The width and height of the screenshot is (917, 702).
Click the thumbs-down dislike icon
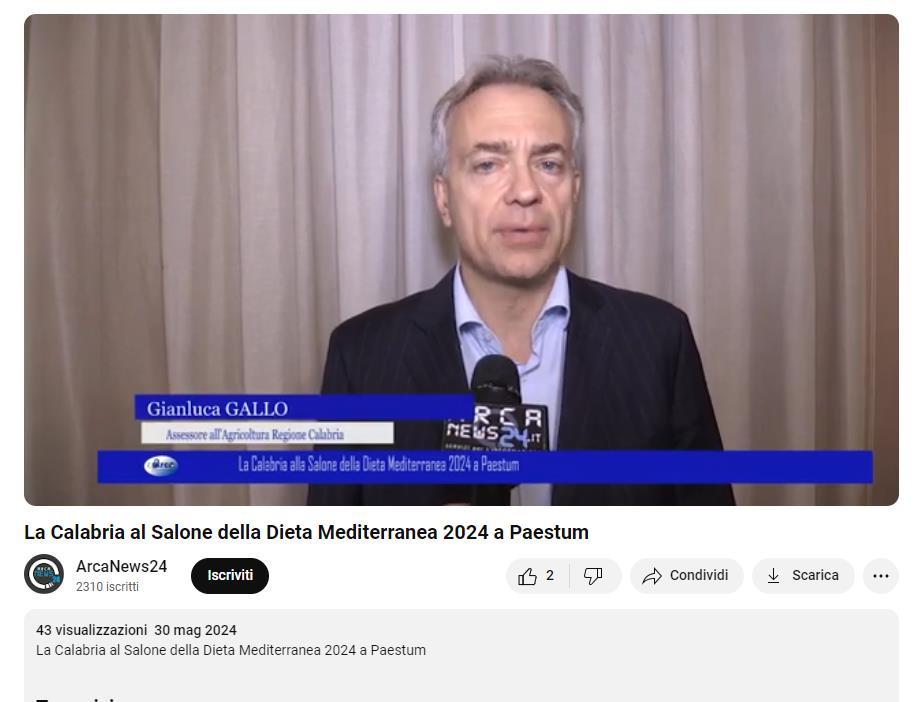pyautogui.click(x=593, y=576)
